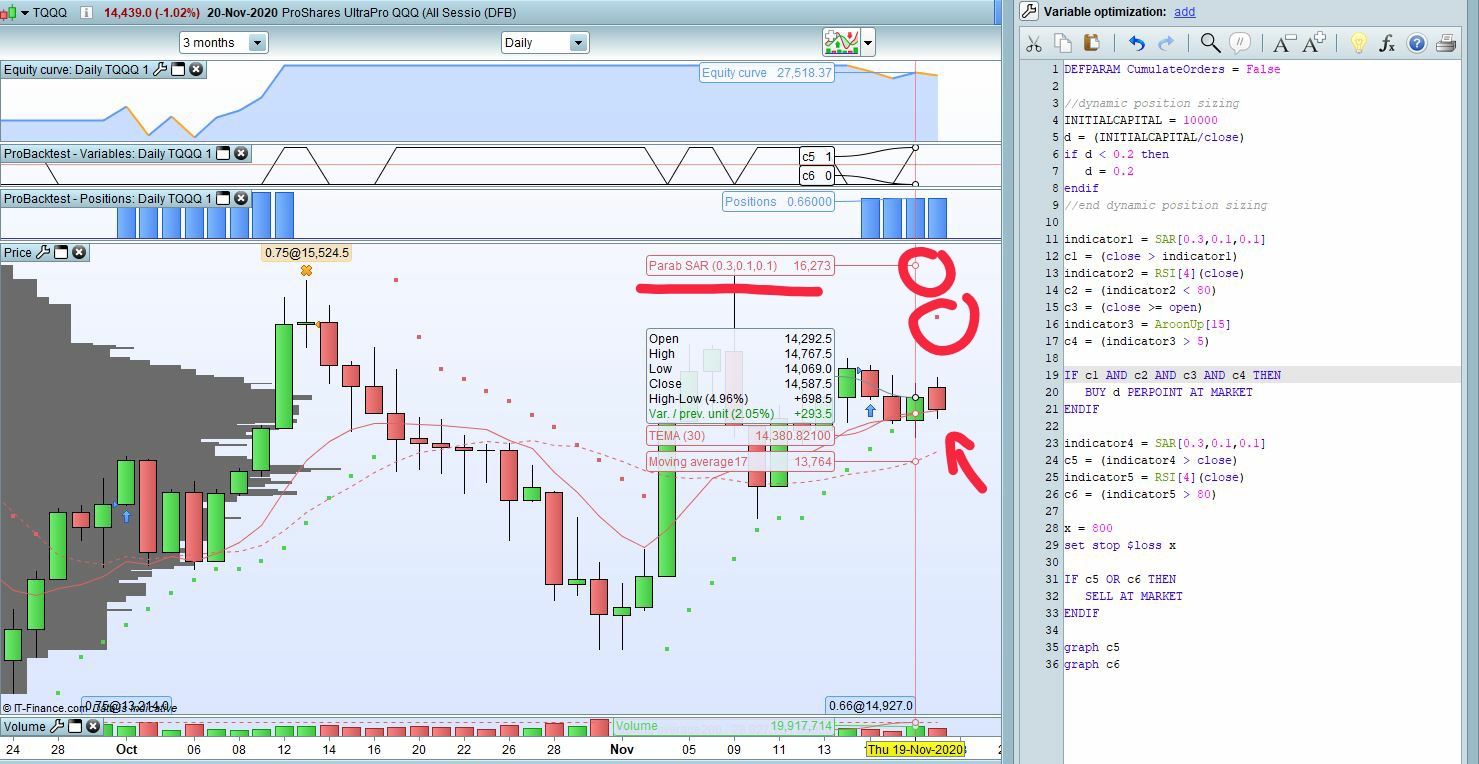
Task: Click the Volume value label
Action: click(x=724, y=726)
